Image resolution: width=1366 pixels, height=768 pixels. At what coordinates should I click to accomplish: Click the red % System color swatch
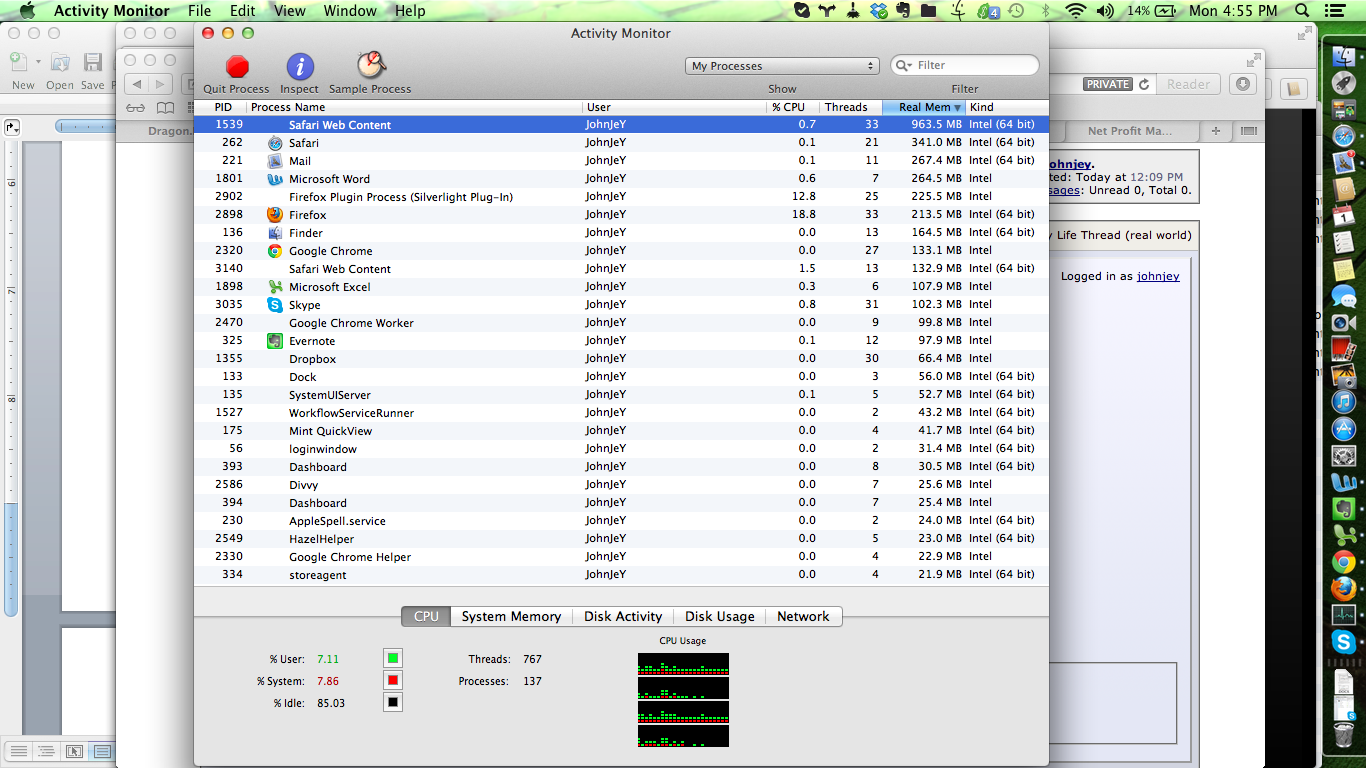point(393,680)
